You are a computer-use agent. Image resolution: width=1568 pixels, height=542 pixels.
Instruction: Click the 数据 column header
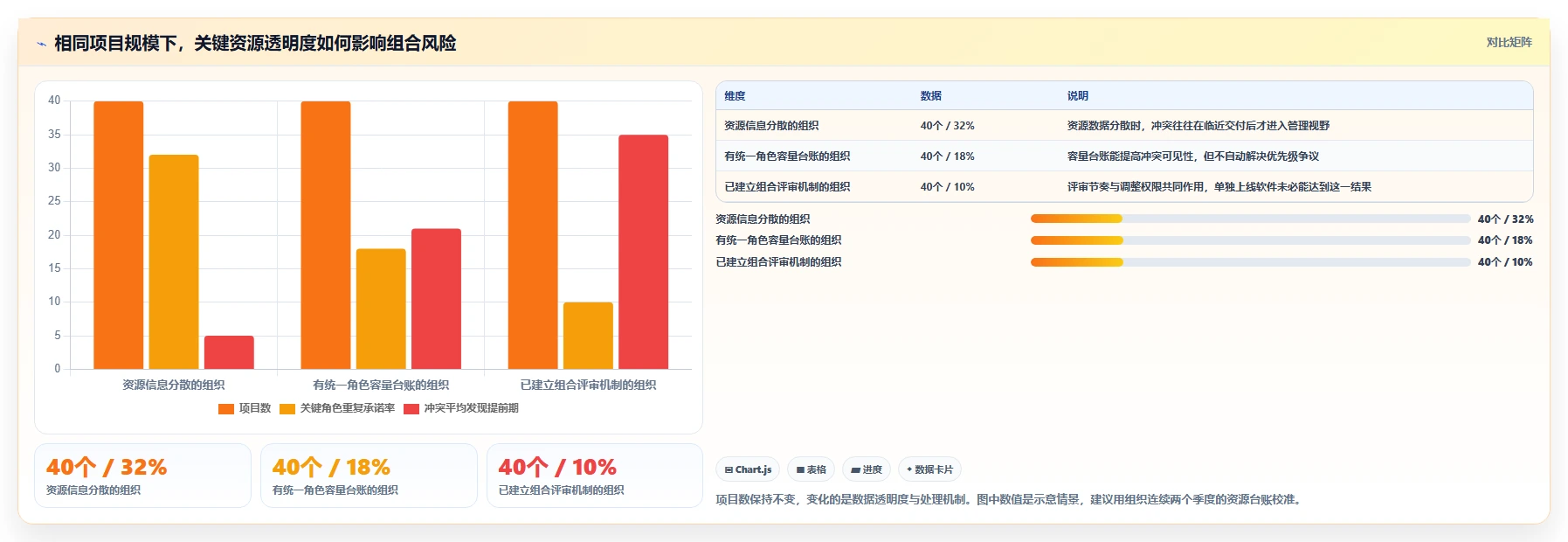930,96
